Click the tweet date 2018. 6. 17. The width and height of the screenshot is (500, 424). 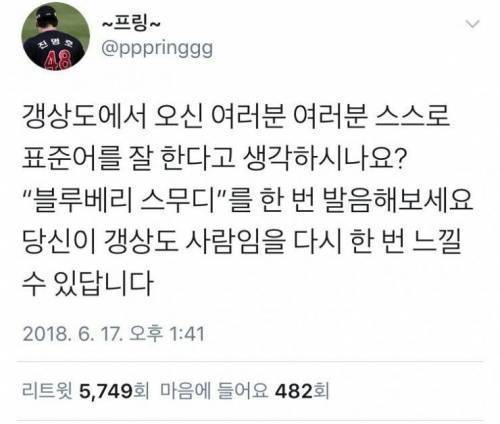point(71,333)
